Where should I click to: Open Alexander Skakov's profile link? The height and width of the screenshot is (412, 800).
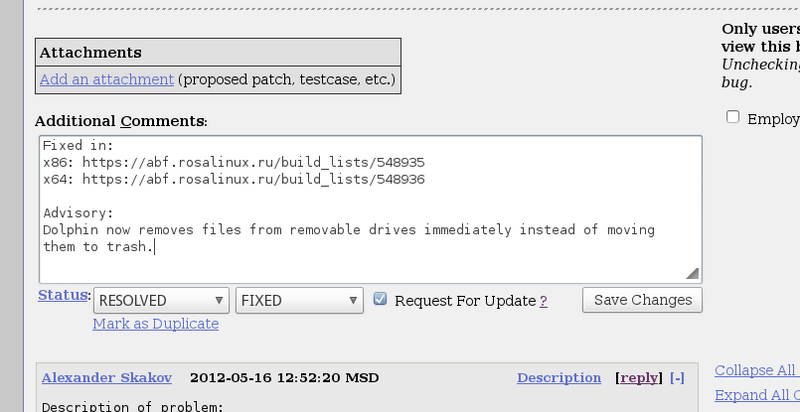[107, 378]
